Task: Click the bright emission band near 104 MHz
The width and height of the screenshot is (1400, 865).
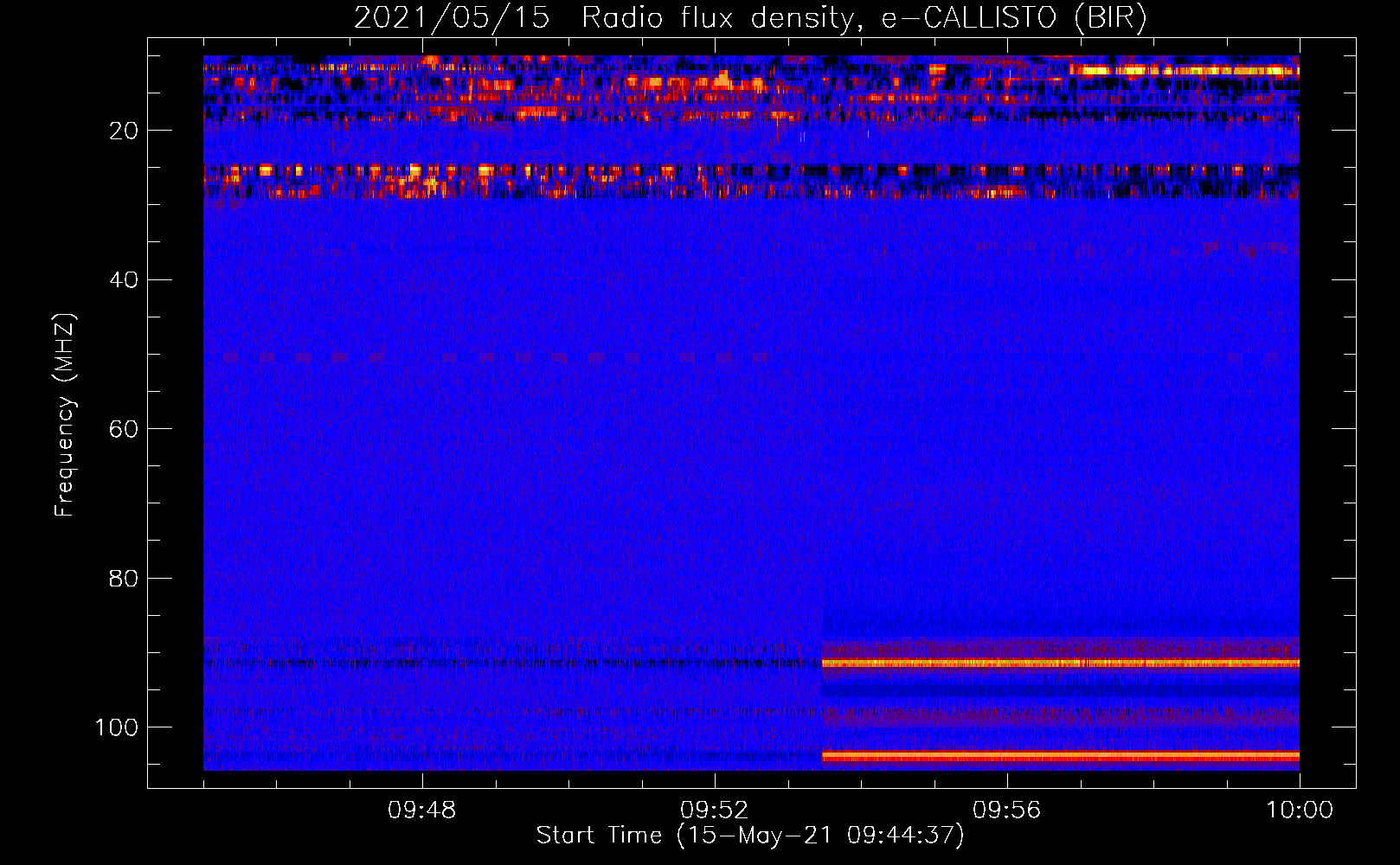Action: (x=1060, y=756)
